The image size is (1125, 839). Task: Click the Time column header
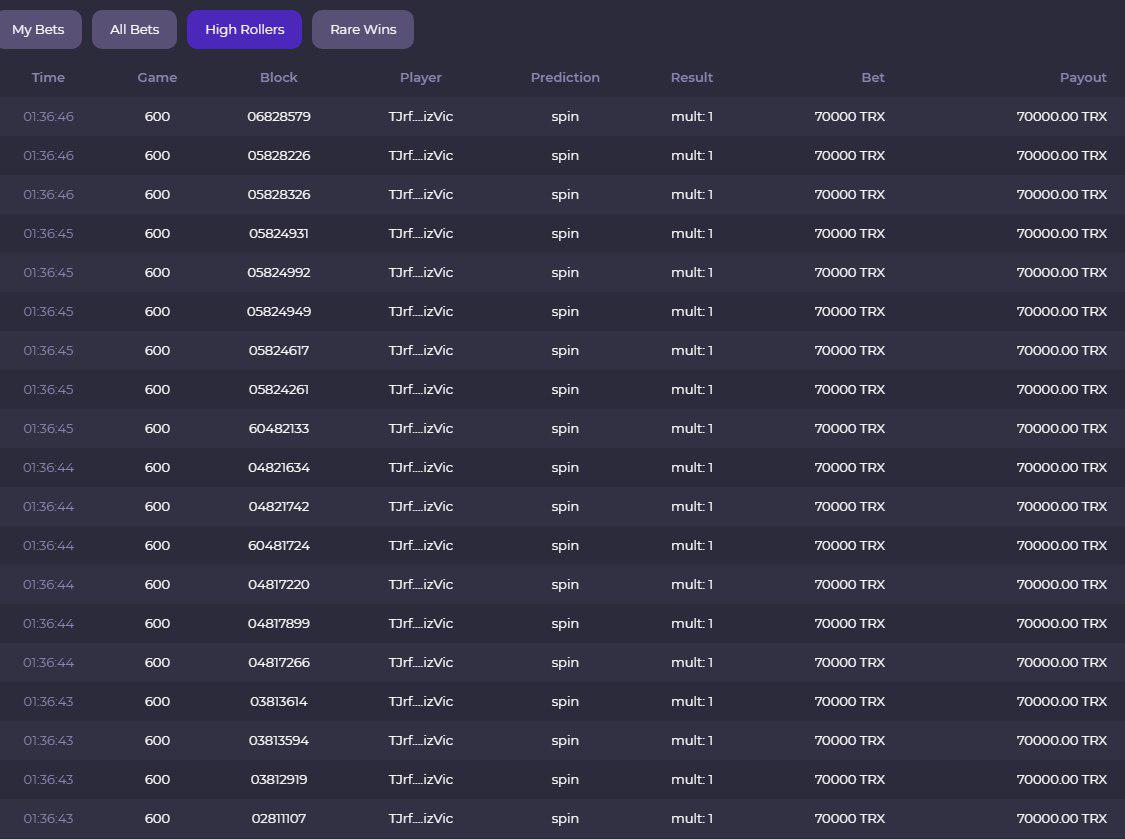pyautogui.click(x=48, y=78)
